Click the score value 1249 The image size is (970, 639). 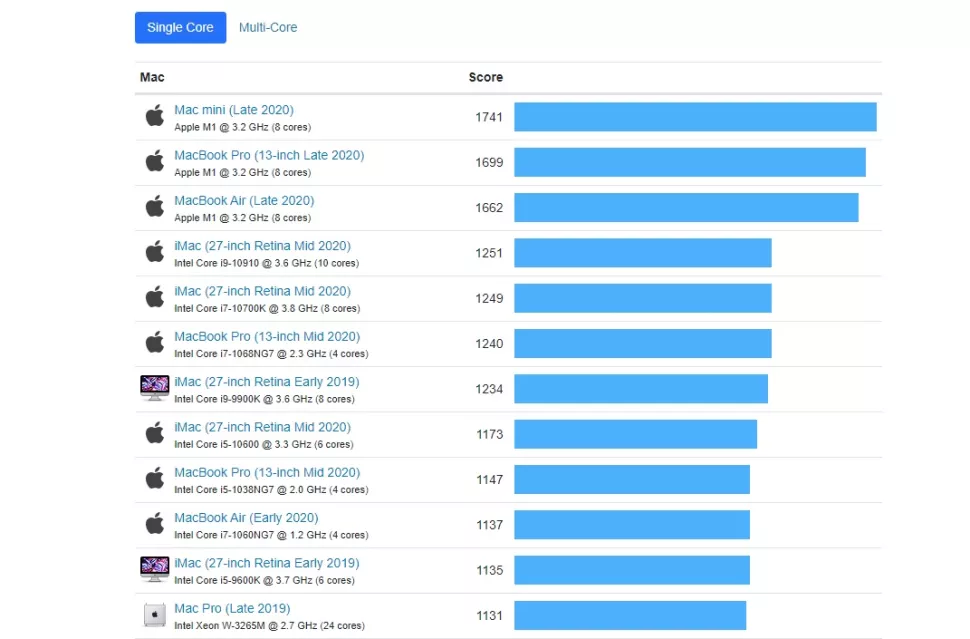pos(489,298)
